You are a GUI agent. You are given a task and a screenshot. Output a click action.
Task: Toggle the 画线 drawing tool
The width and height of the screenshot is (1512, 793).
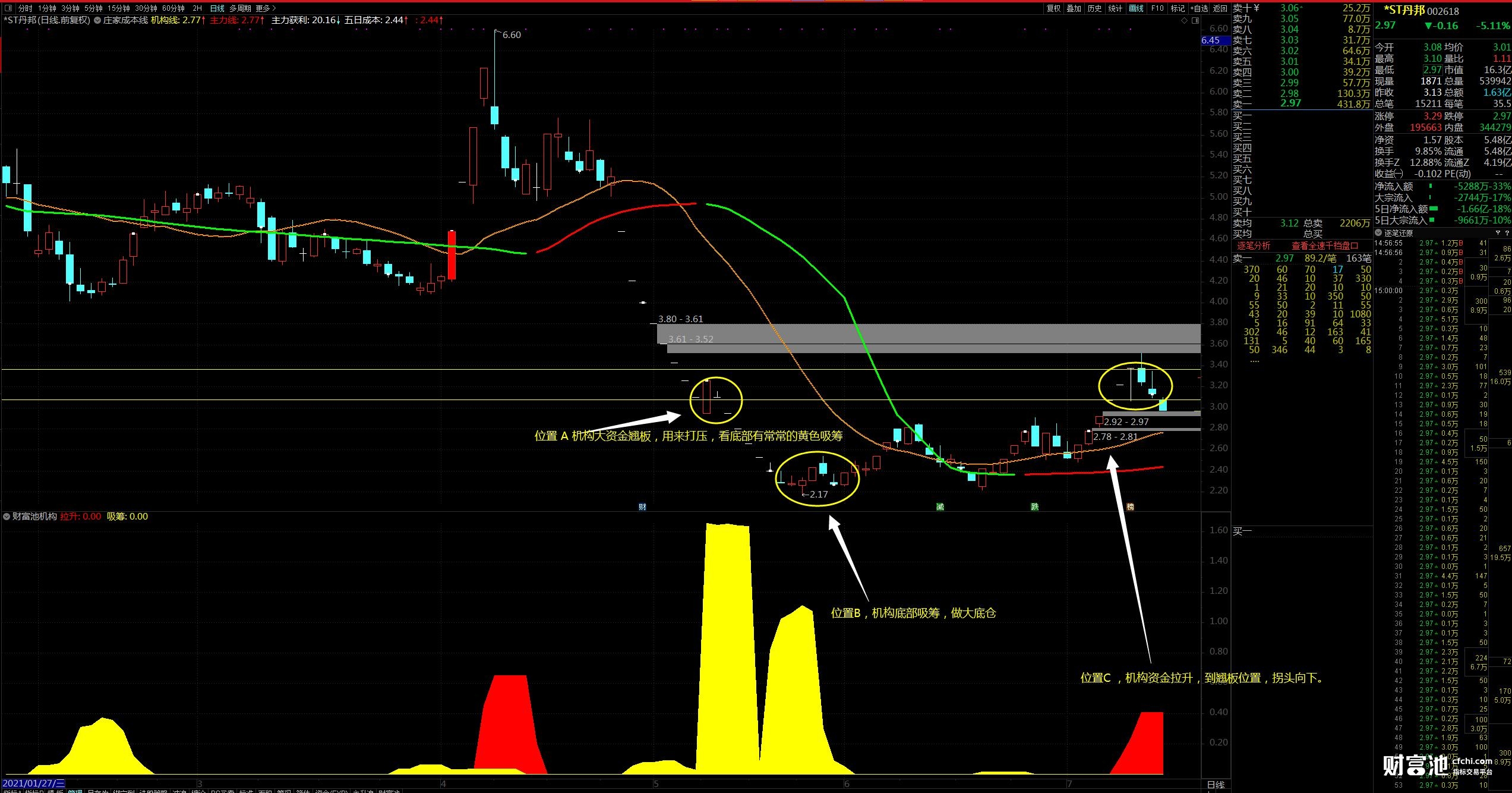pos(1136,8)
